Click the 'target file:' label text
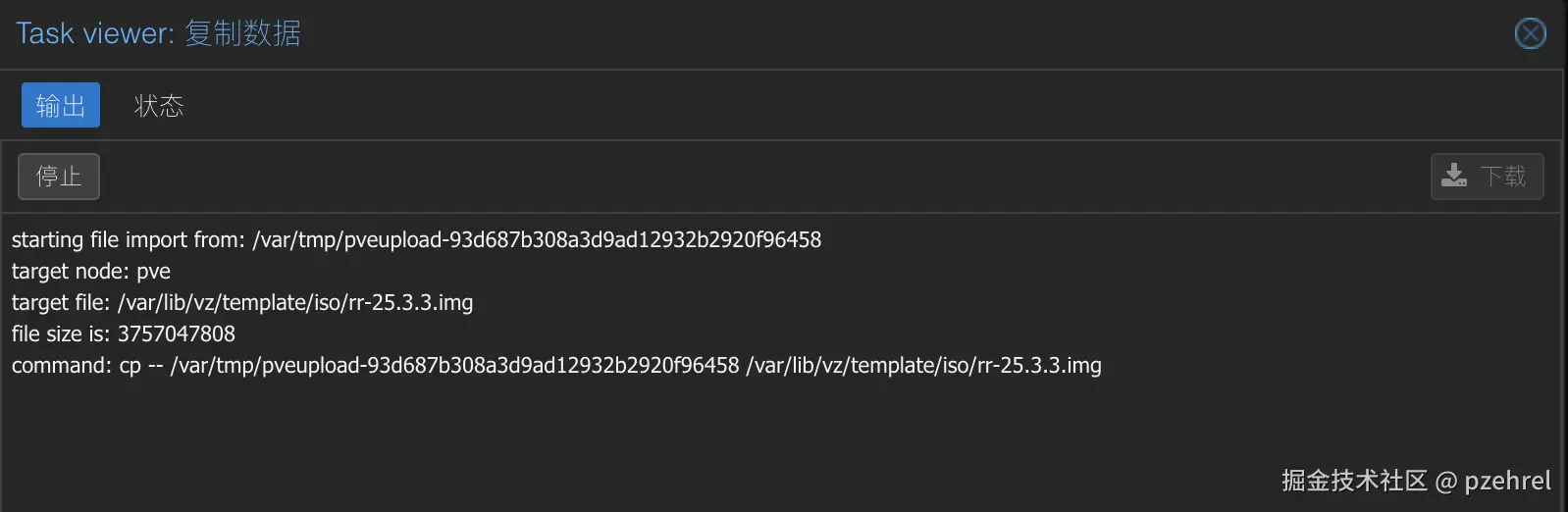The image size is (1568, 512). click(x=61, y=303)
